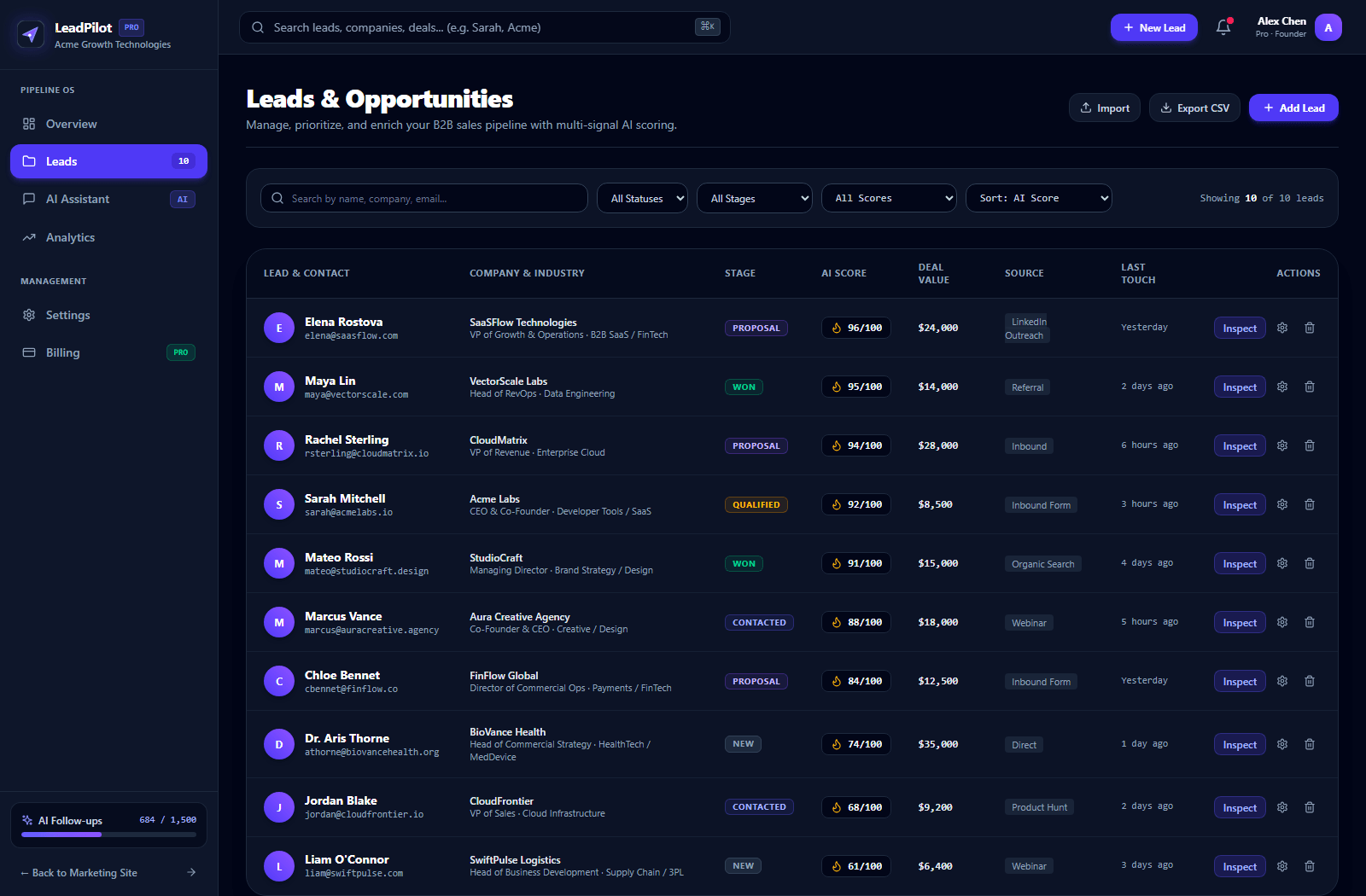Click the AI Follow-ups usage progress bar
This screenshot has width=1366, height=896.
coord(108,835)
